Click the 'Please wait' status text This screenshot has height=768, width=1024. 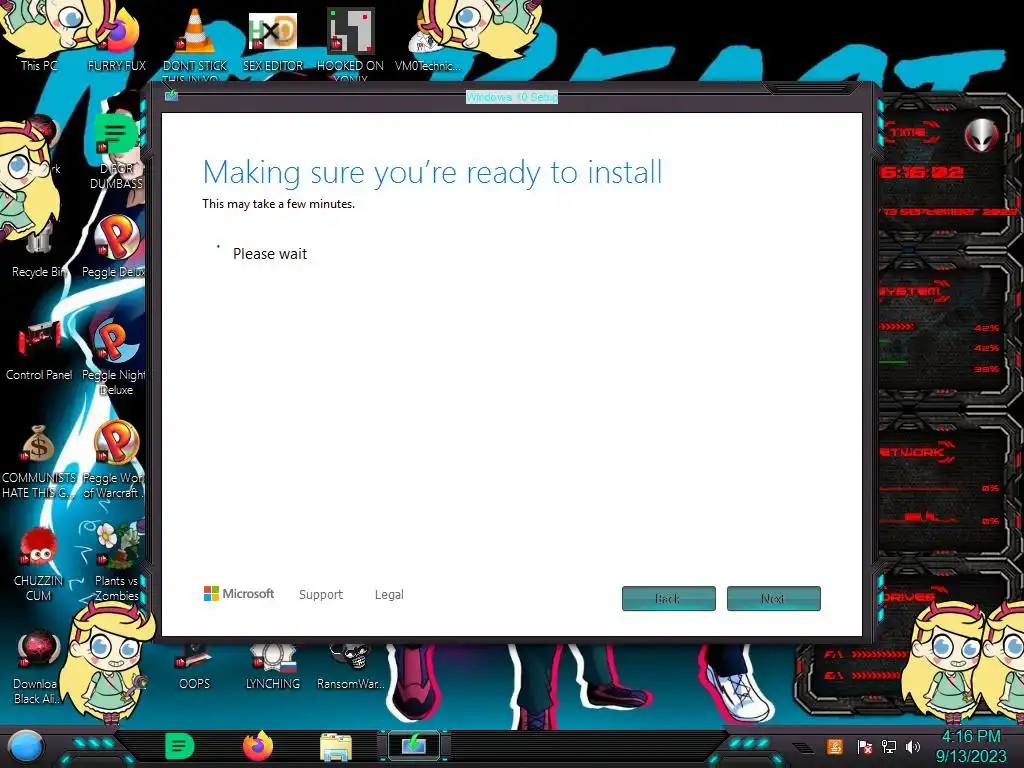(x=270, y=253)
